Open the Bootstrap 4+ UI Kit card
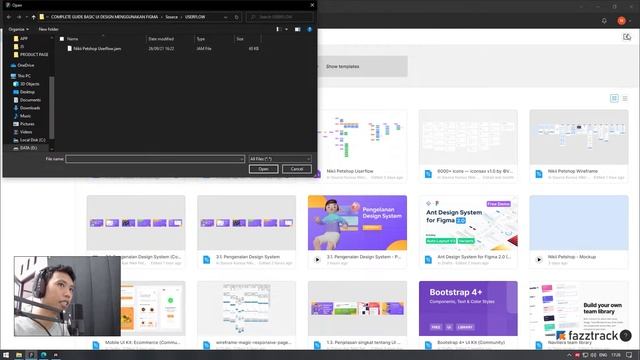The height and width of the screenshot is (360, 640). point(468,315)
